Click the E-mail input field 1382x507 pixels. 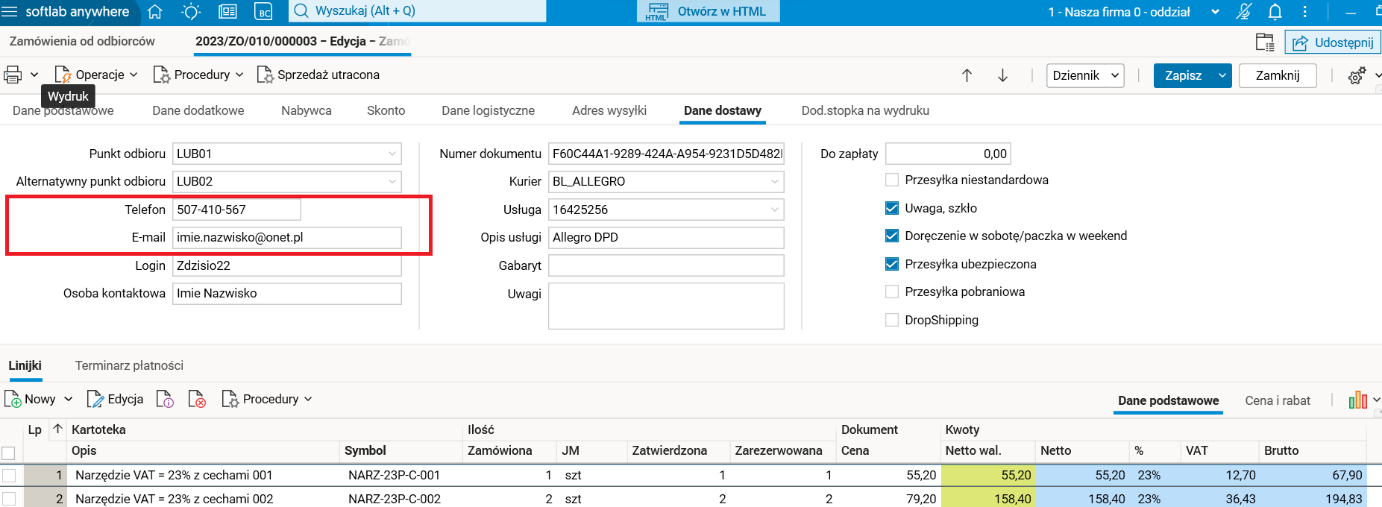point(287,238)
